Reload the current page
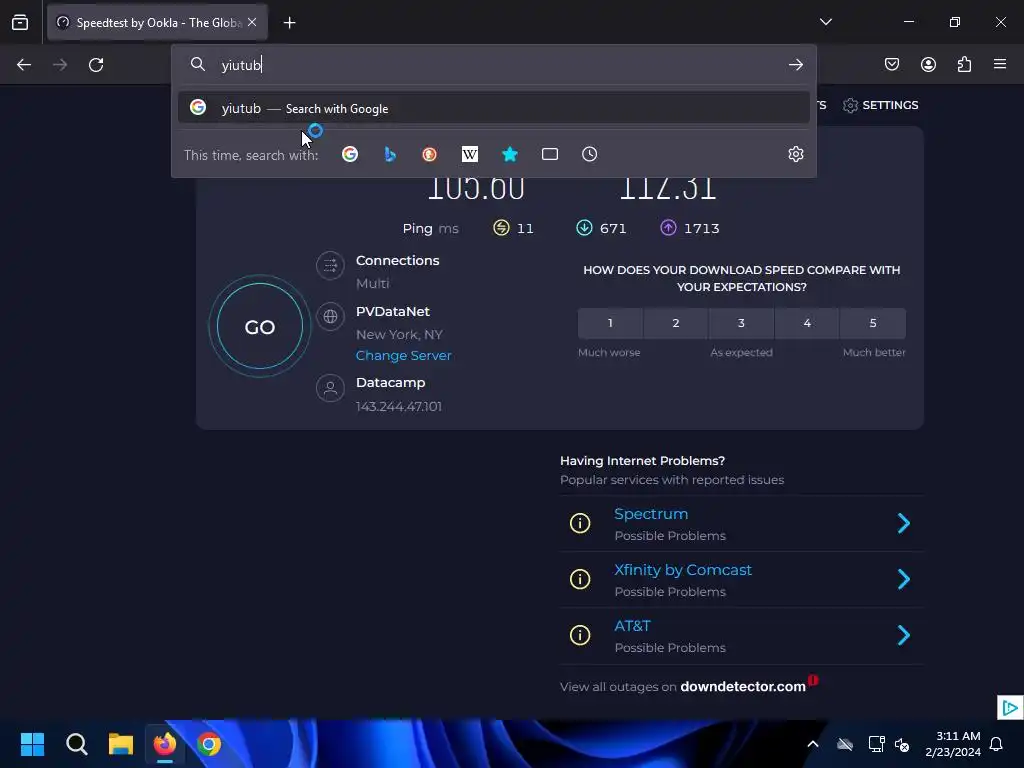The image size is (1024, 768). coord(96,65)
